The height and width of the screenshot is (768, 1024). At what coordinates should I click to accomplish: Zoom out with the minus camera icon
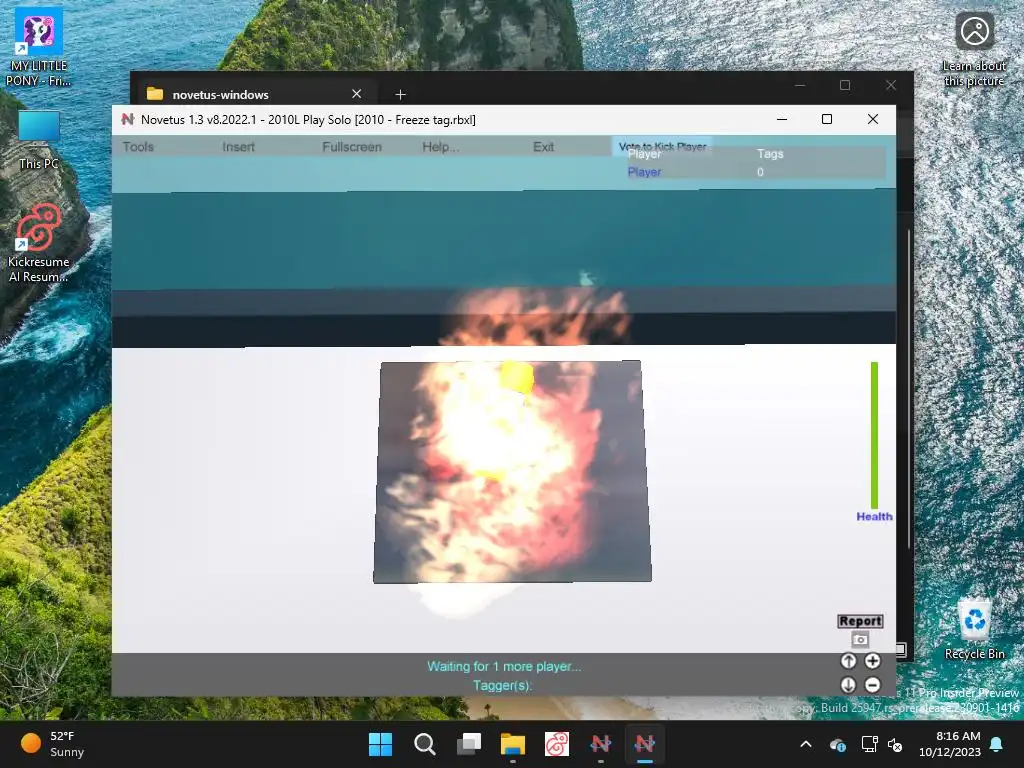(872, 684)
